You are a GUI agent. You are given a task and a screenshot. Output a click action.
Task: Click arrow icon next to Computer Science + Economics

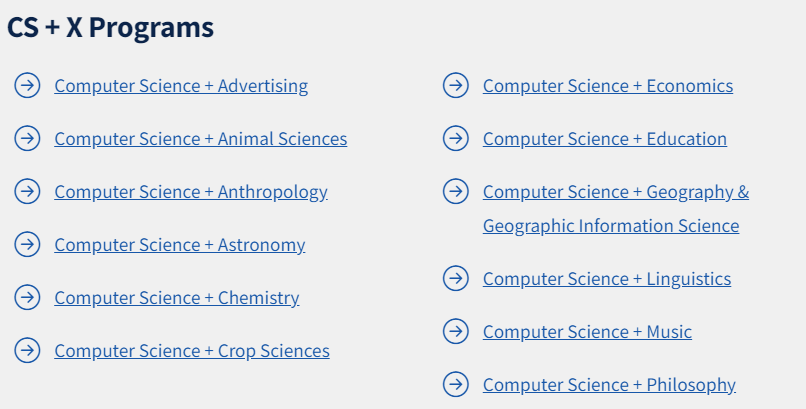(x=455, y=86)
